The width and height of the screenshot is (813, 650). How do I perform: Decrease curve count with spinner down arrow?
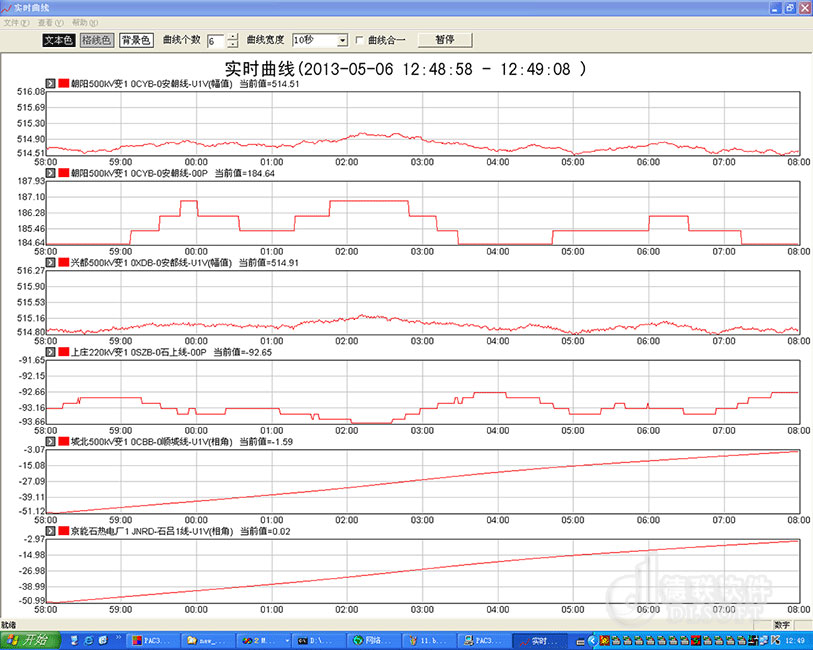tap(233, 45)
